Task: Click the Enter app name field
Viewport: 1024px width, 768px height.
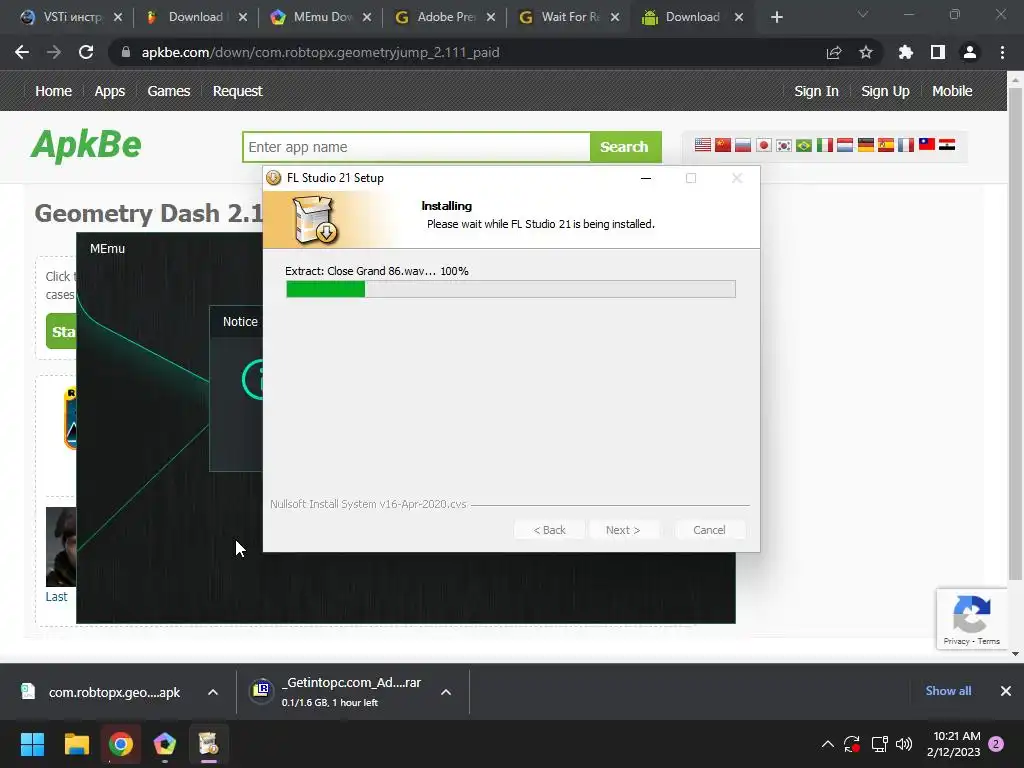Action: [x=417, y=147]
